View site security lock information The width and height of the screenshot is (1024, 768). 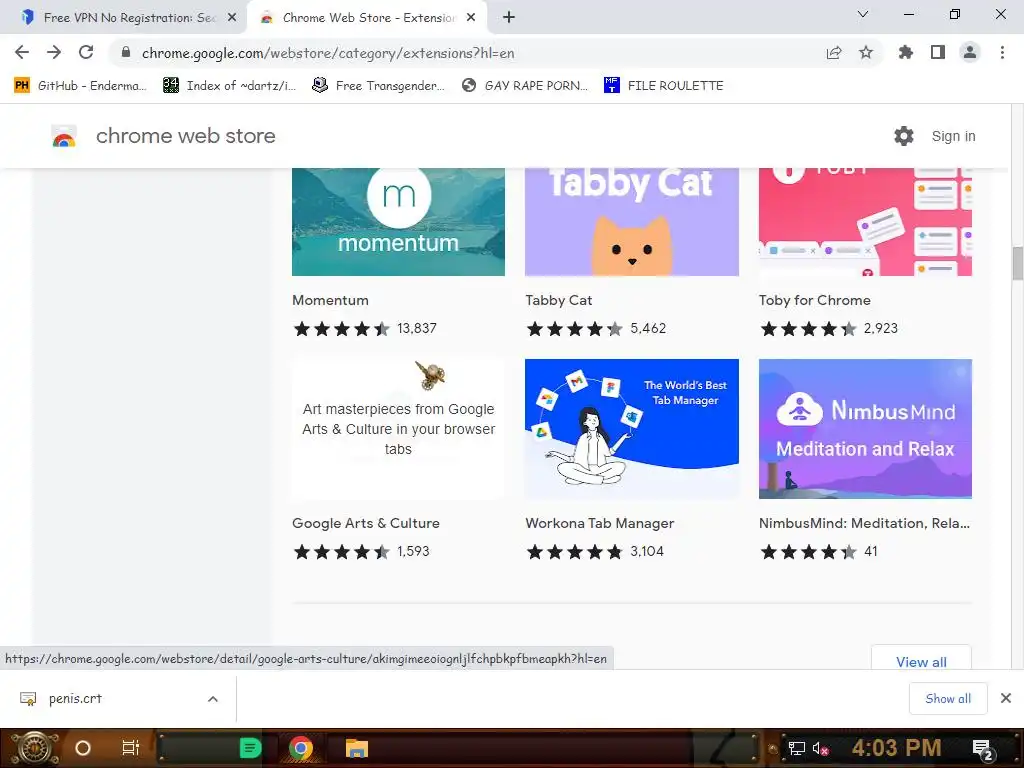coord(126,52)
